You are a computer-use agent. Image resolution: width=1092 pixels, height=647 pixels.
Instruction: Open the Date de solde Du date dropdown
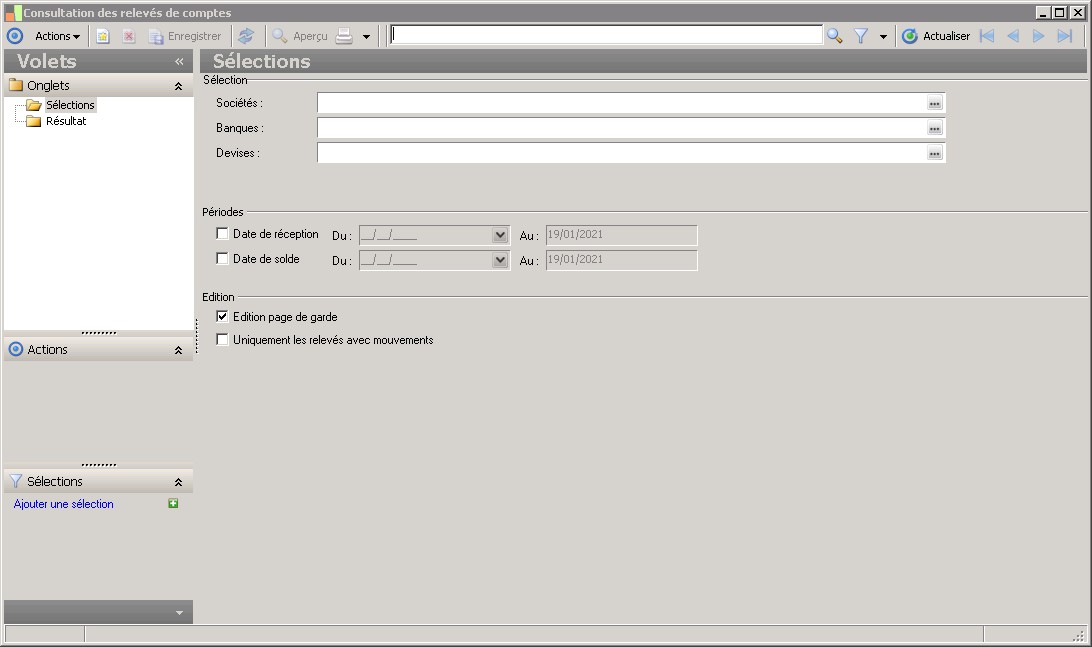point(500,260)
